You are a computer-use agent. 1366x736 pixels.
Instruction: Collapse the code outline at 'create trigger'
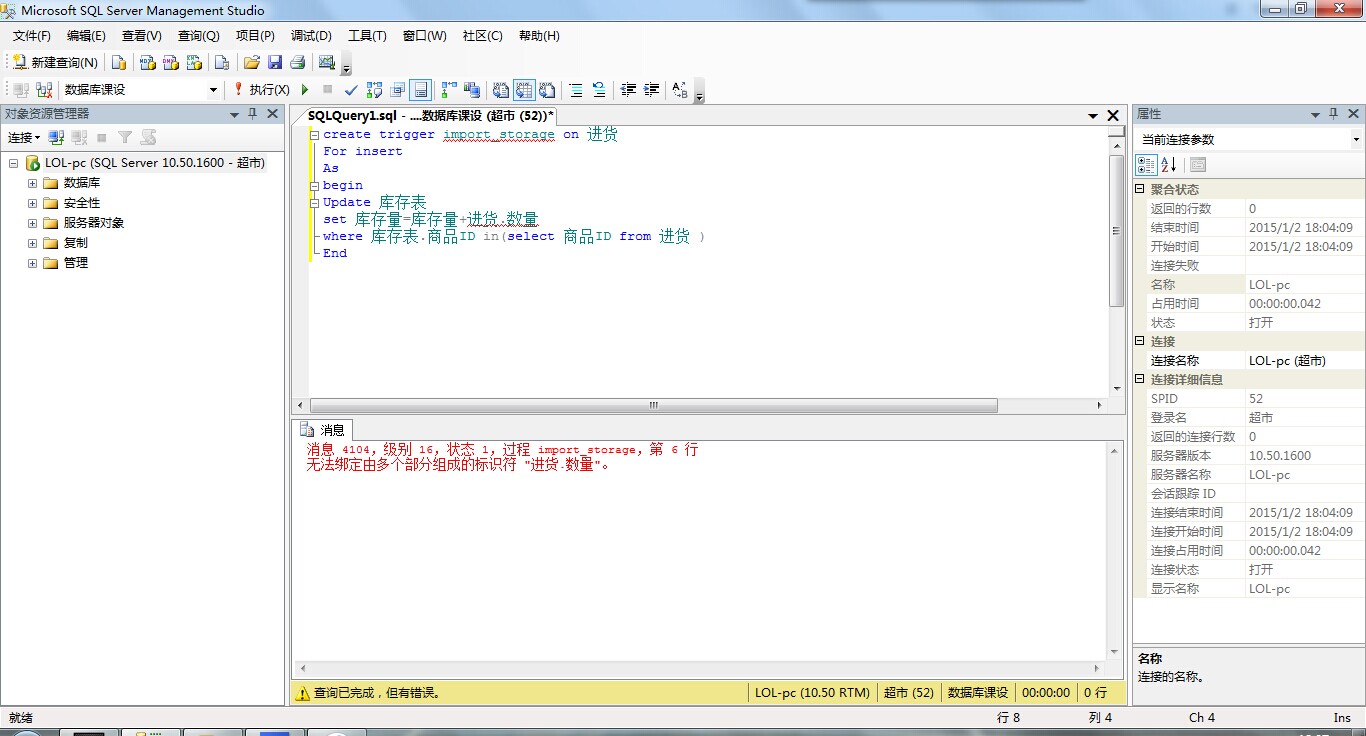click(x=315, y=135)
